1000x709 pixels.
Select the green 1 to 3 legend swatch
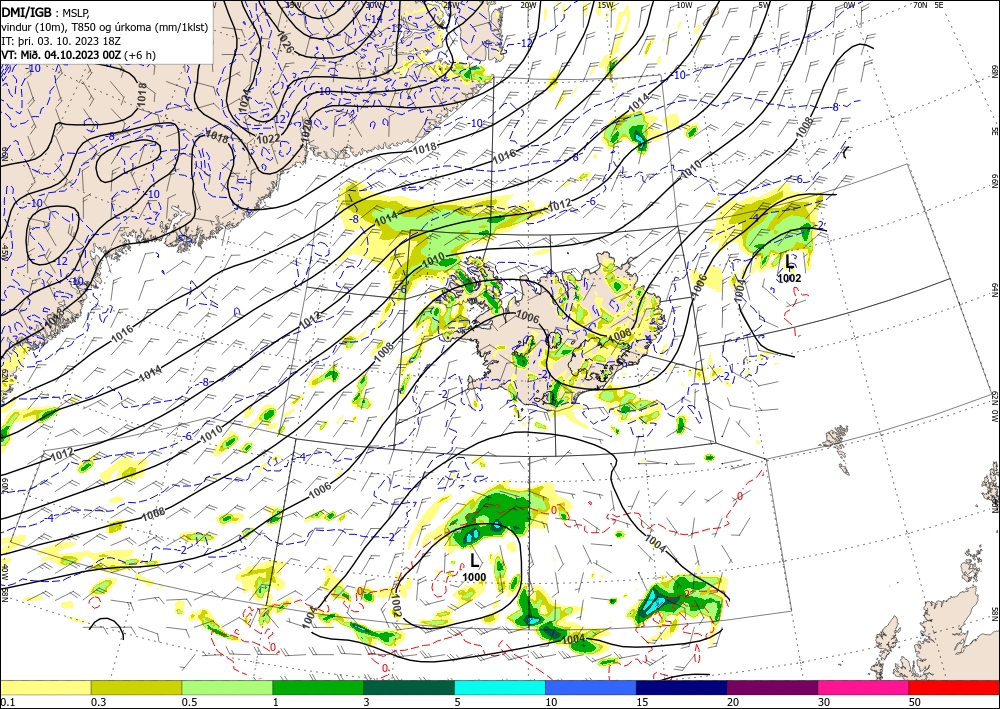[x=318, y=687]
